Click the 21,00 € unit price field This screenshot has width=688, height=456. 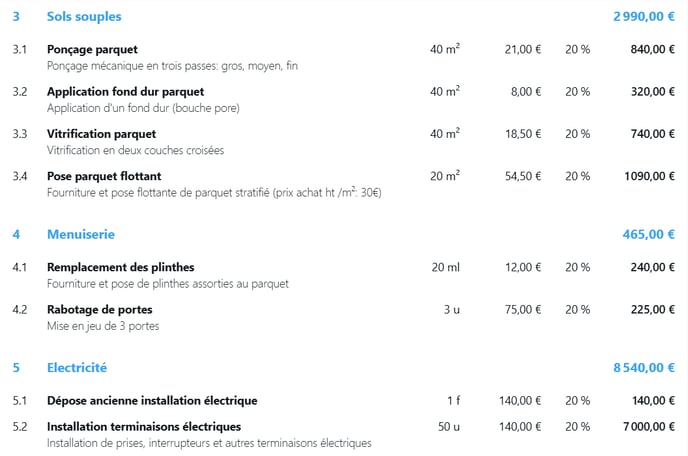pyautogui.click(x=523, y=49)
